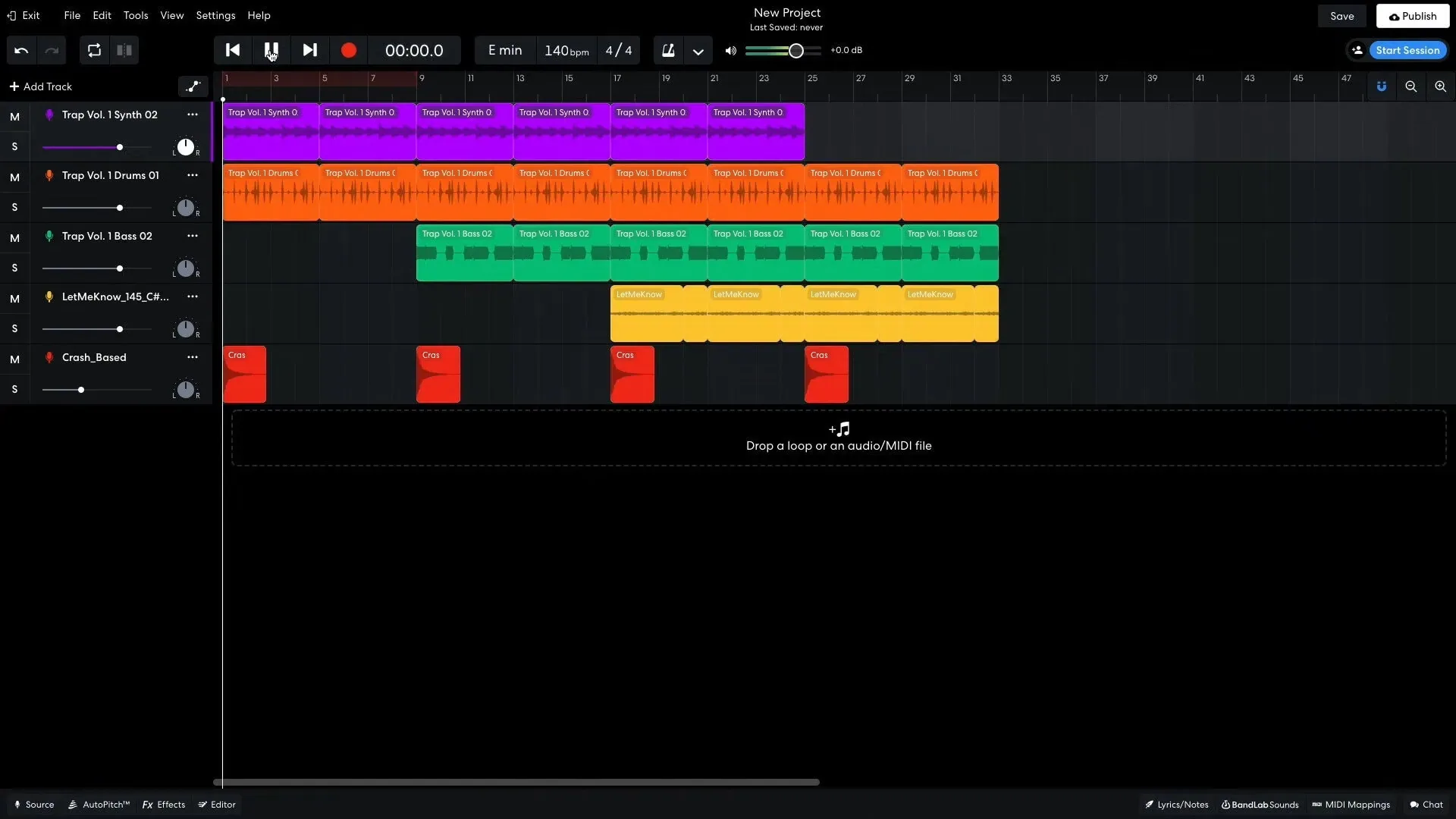The width and height of the screenshot is (1456, 819).
Task: Click Start Session button
Action: click(1407, 50)
